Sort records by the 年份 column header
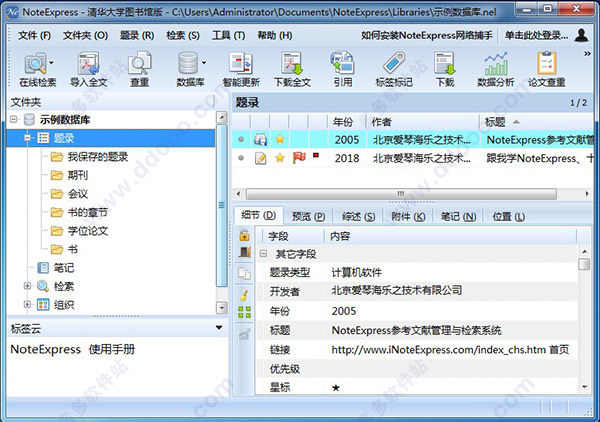The image size is (600, 422). pos(347,122)
